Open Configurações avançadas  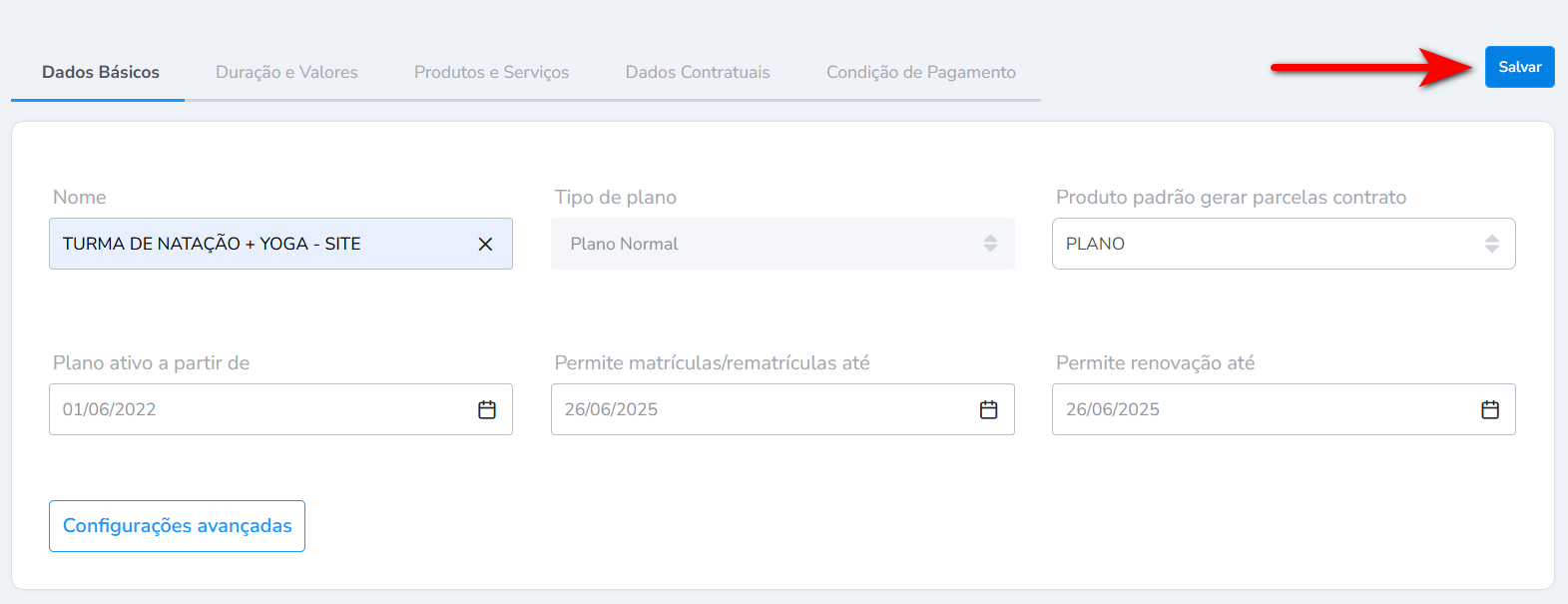pyautogui.click(x=177, y=526)
